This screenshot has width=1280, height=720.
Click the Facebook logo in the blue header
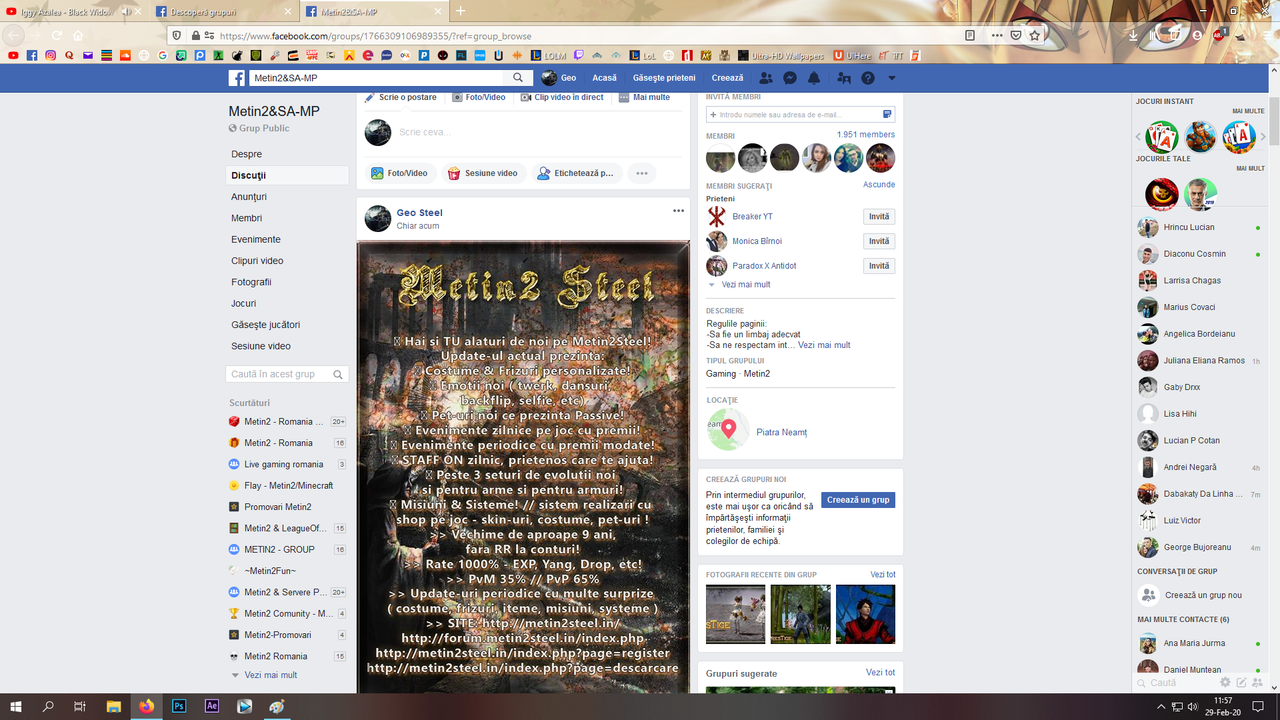tap(237, 78)
